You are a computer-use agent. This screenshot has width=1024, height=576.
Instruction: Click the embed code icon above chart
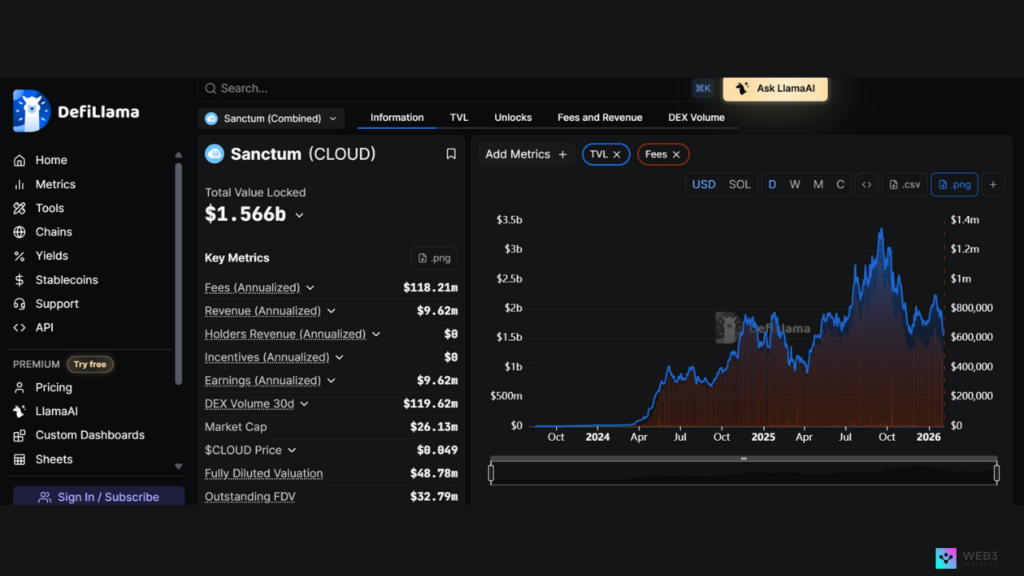pos(867,184)
